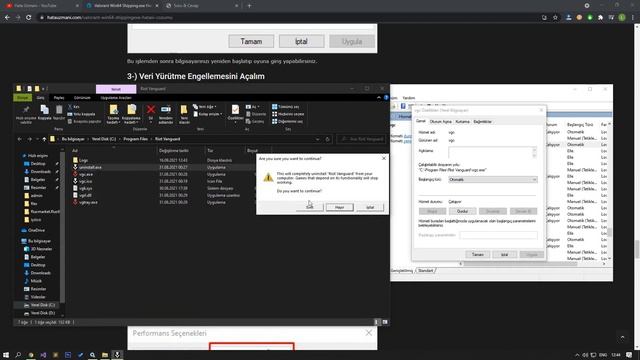The width and height of the screenshot is (640, 360).
Task: Refresh the Riot Vanguard folder view
Action: coord(327,139)
